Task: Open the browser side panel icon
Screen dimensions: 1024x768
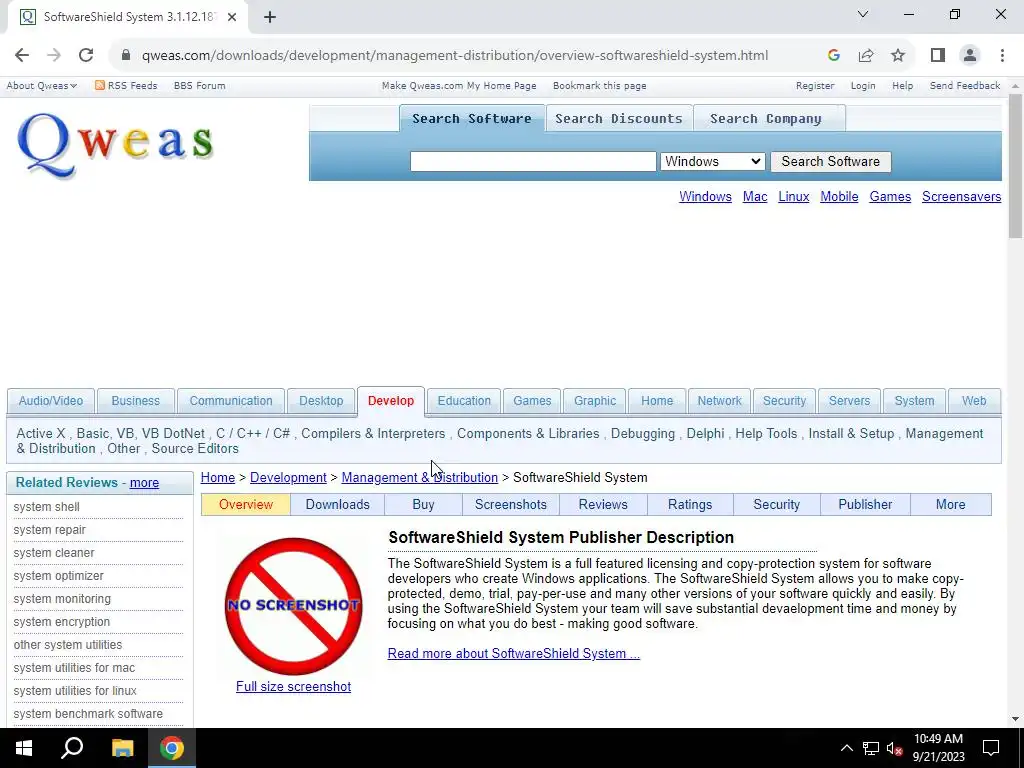Action: [938, 56]
